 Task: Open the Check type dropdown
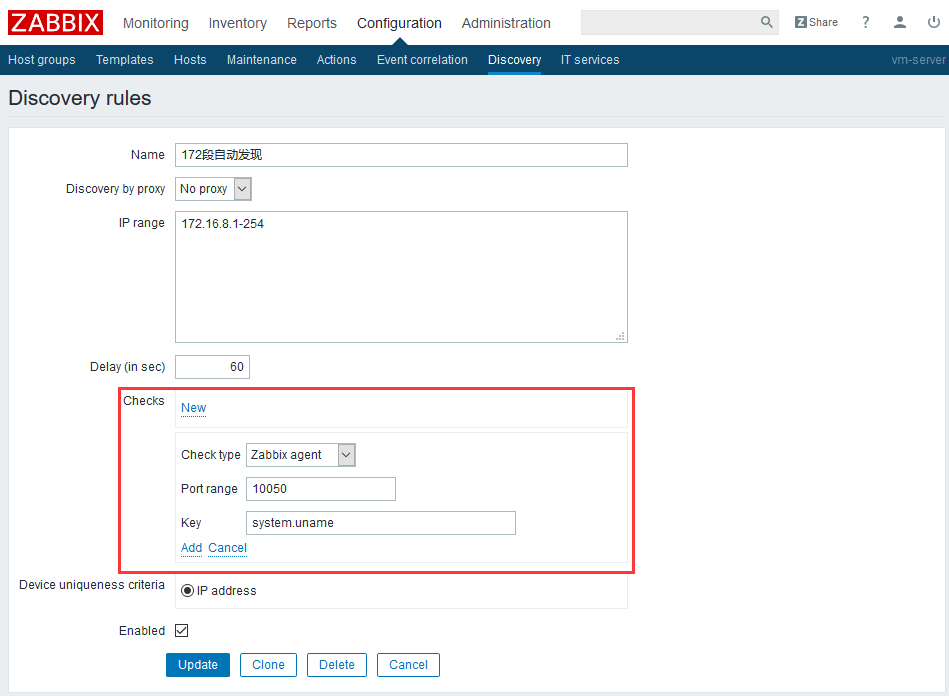click(301, 455)
